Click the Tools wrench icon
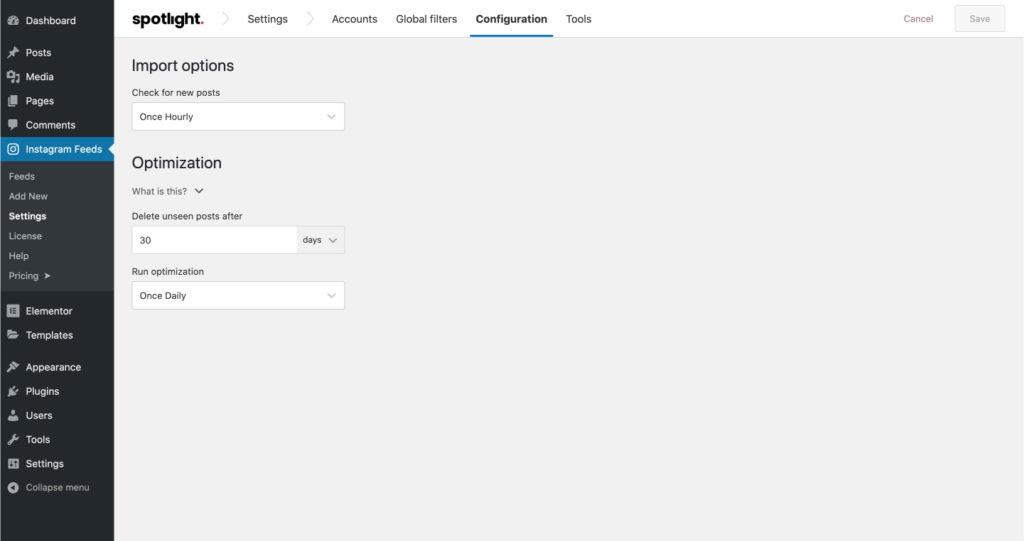The width and height of the screenshot is (1024, 541). click(13, 440)
